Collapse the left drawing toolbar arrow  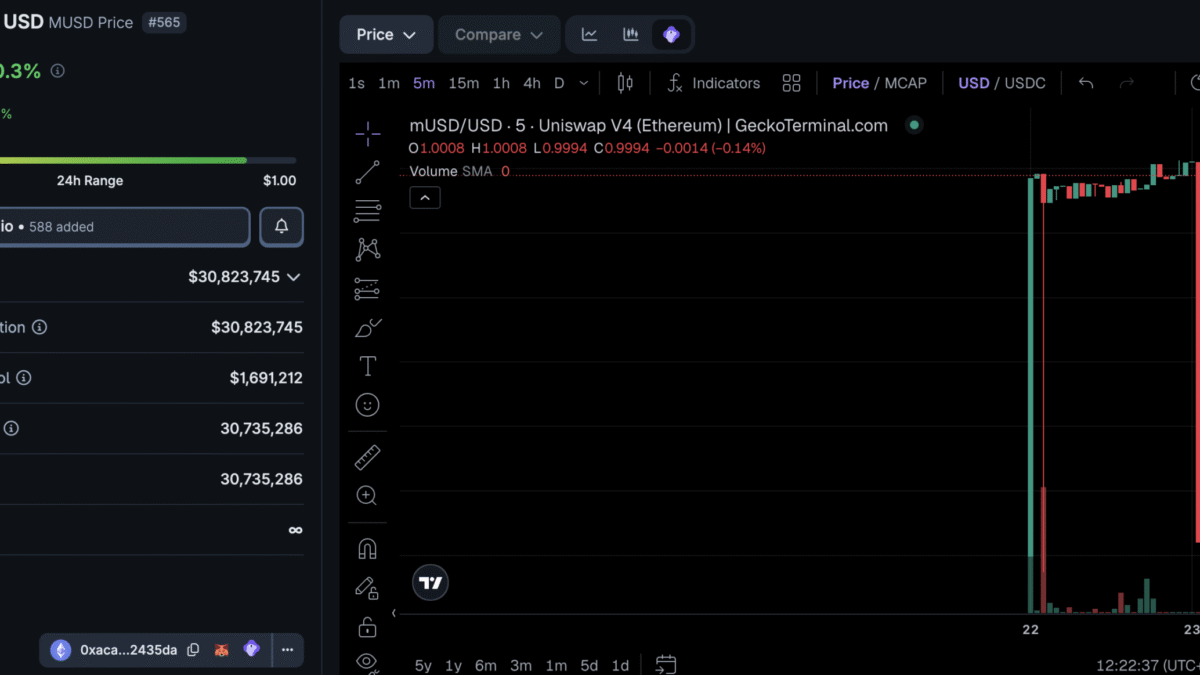tap(393, 613)
